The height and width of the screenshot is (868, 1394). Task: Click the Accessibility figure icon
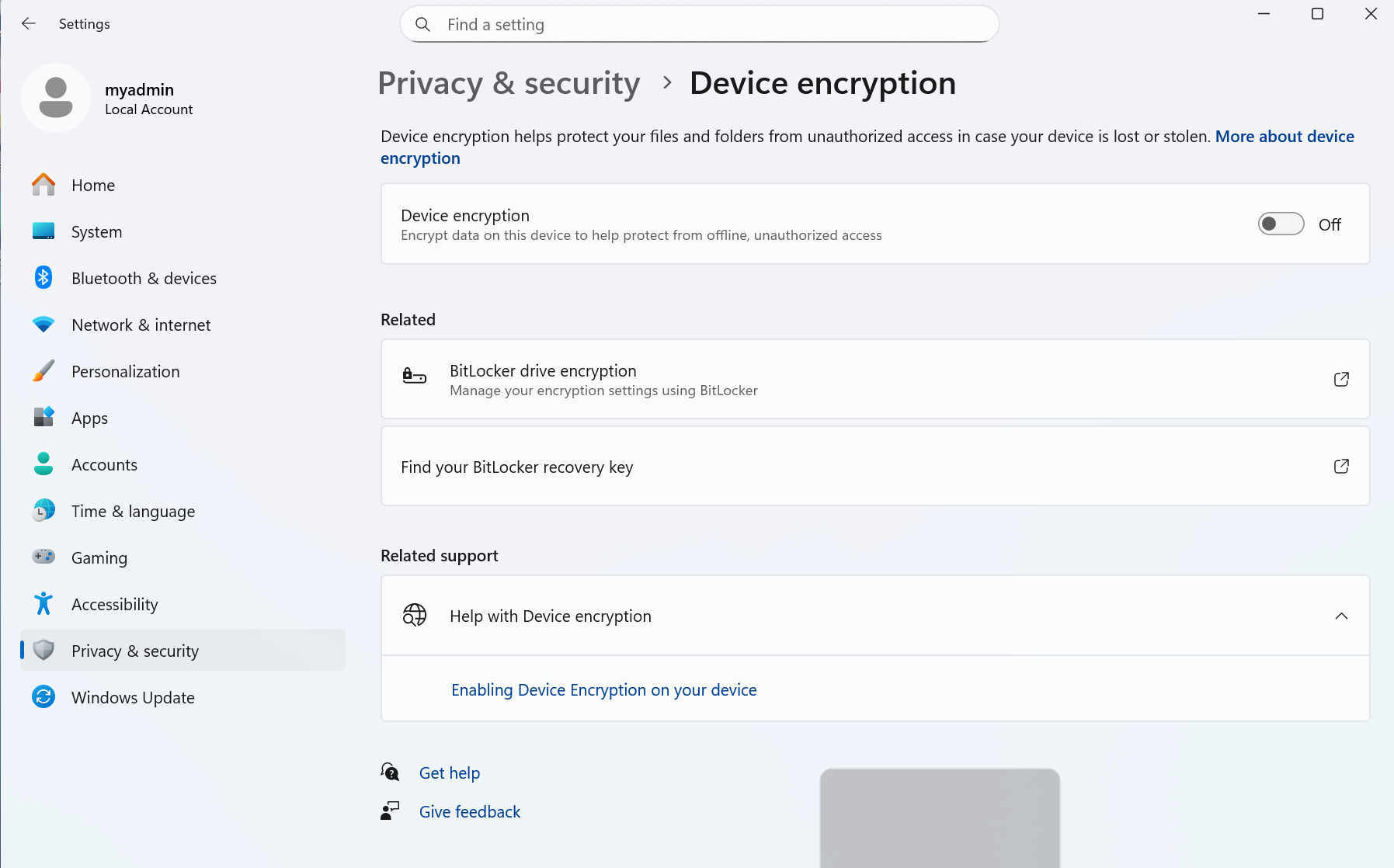[x=43, y=604]
